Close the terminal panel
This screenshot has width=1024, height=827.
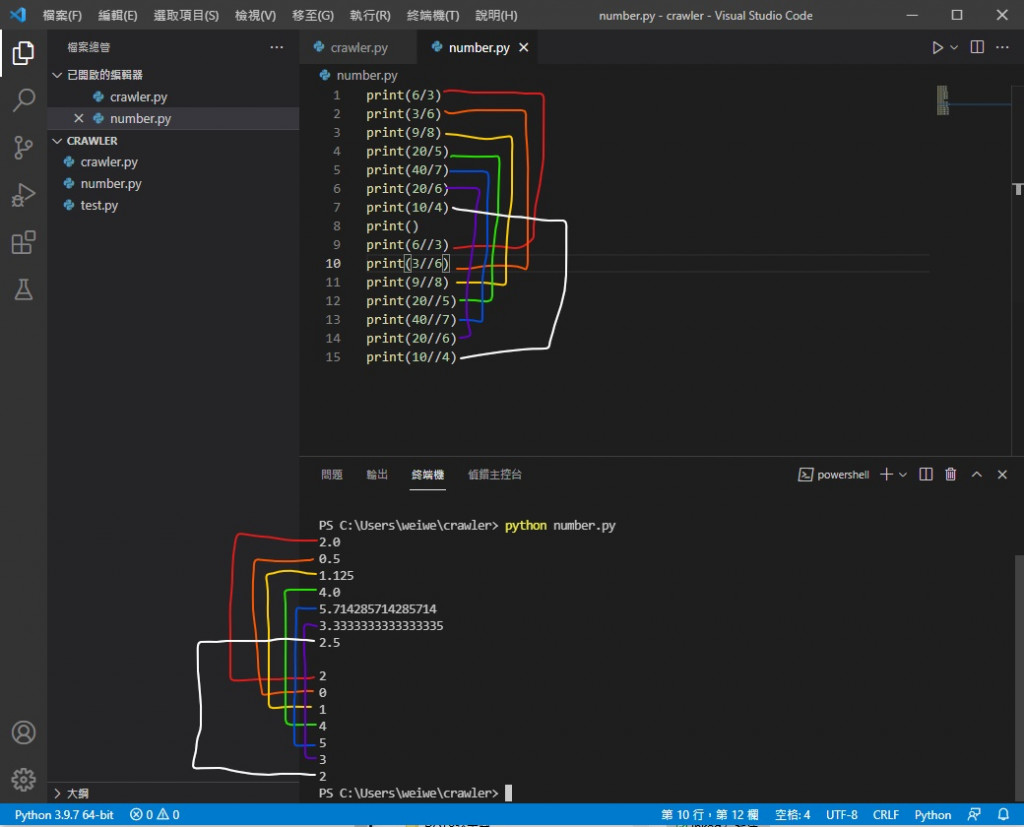pyautogui.click(x=1002, y=474)
